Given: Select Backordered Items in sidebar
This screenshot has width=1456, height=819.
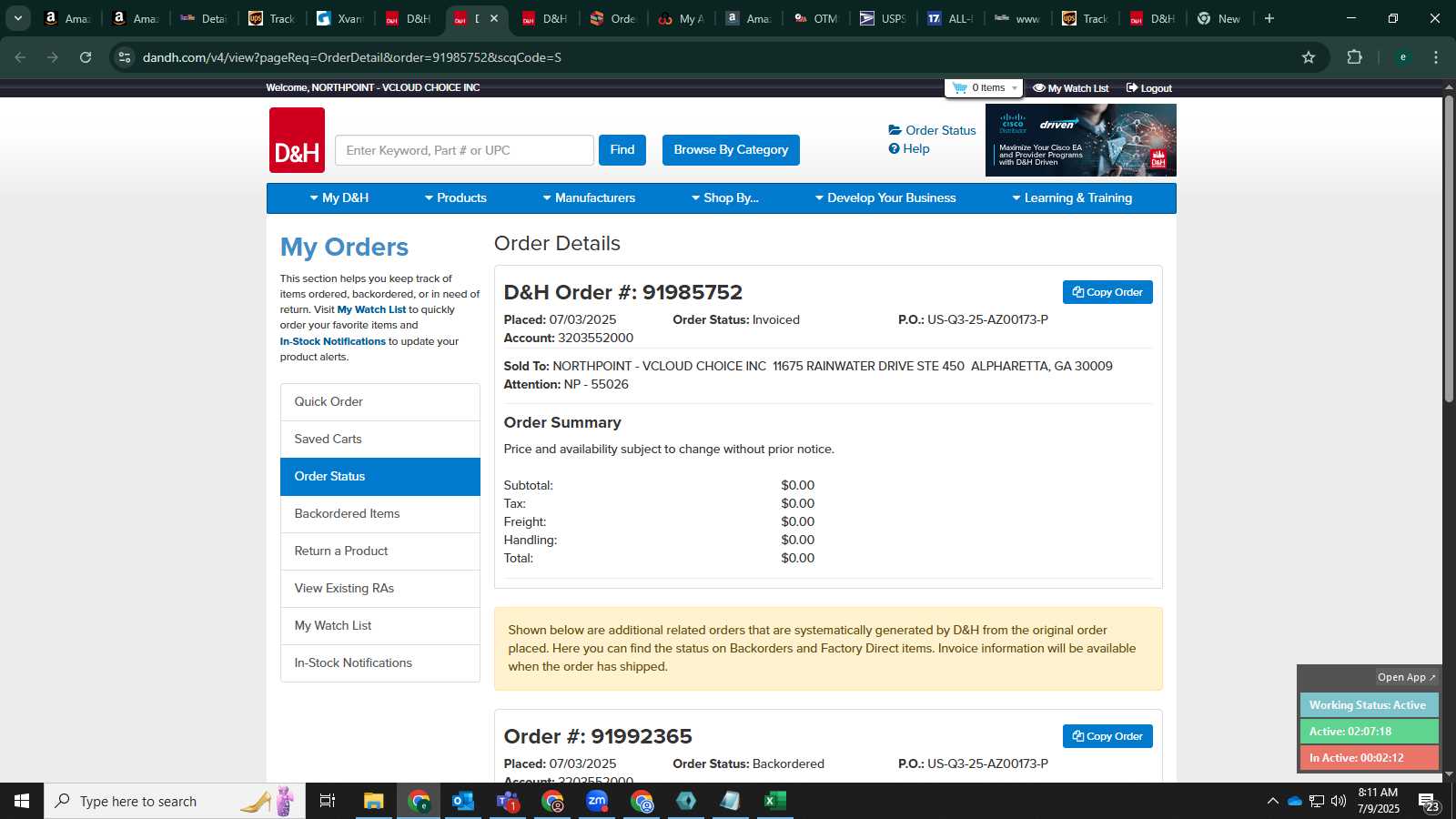Looking at the screenshot, I should point(379,514).
